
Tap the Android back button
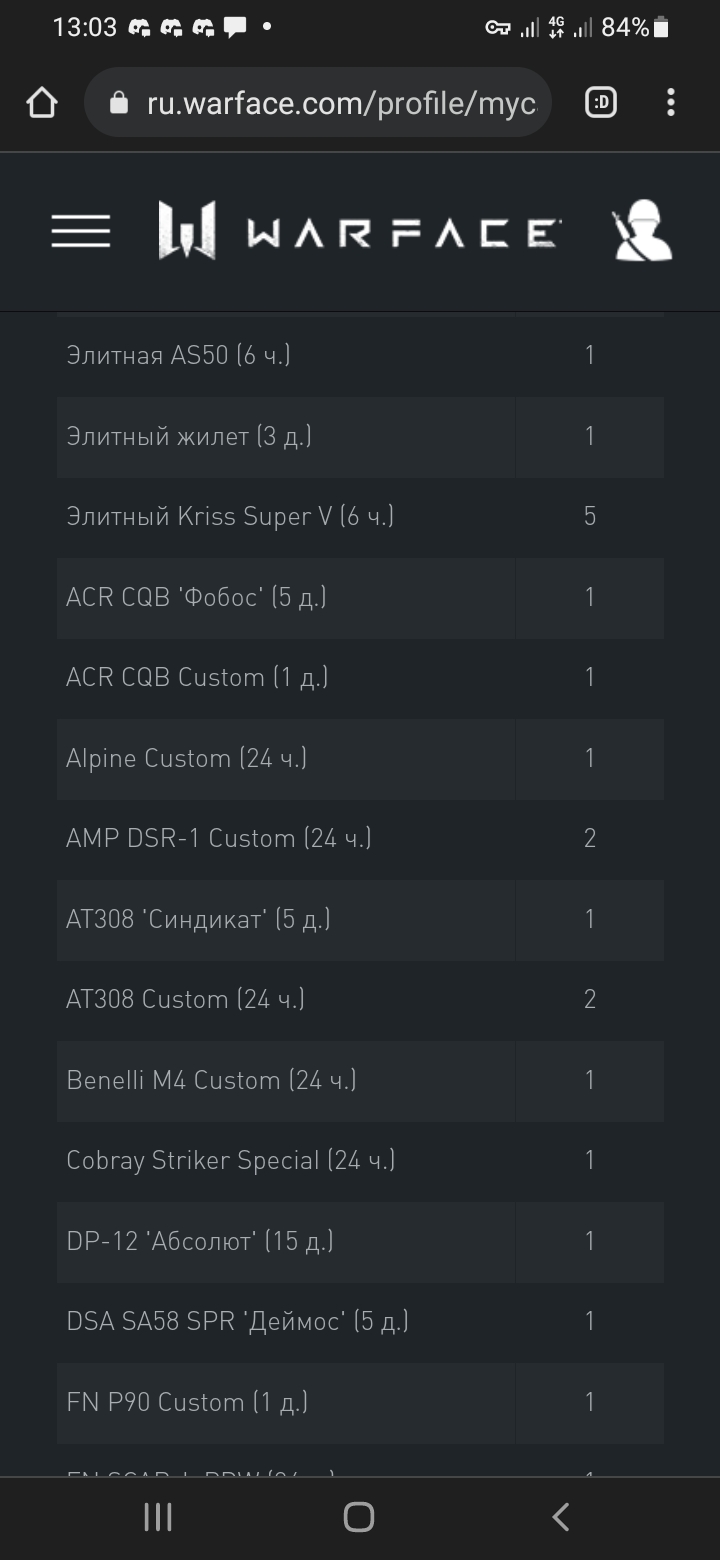pos(561,1517)
